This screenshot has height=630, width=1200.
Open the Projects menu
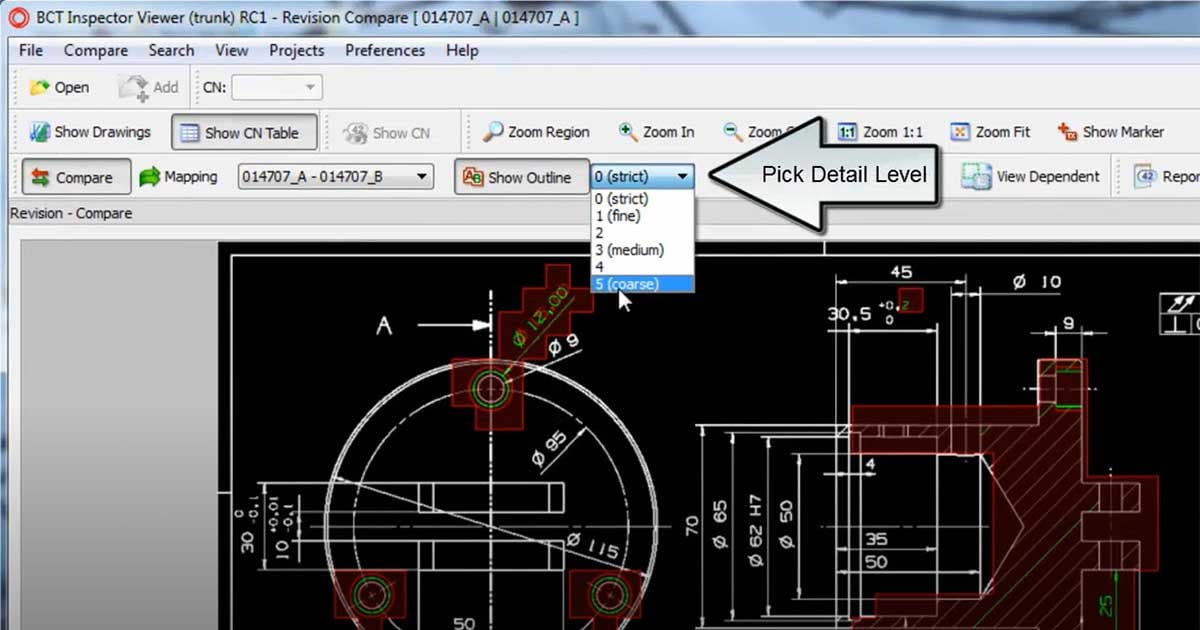(x=296, y=50)
